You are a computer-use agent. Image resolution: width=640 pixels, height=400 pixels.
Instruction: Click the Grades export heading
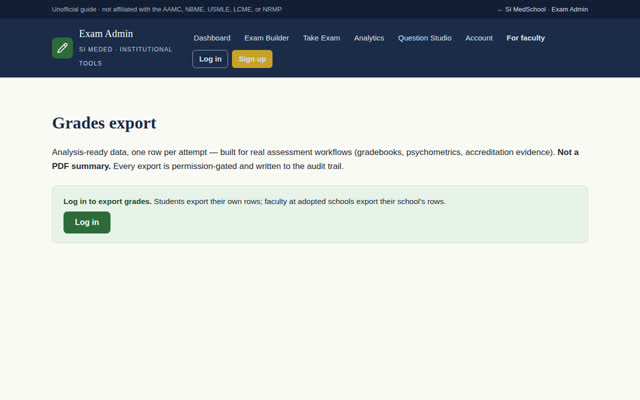(104, 123)
